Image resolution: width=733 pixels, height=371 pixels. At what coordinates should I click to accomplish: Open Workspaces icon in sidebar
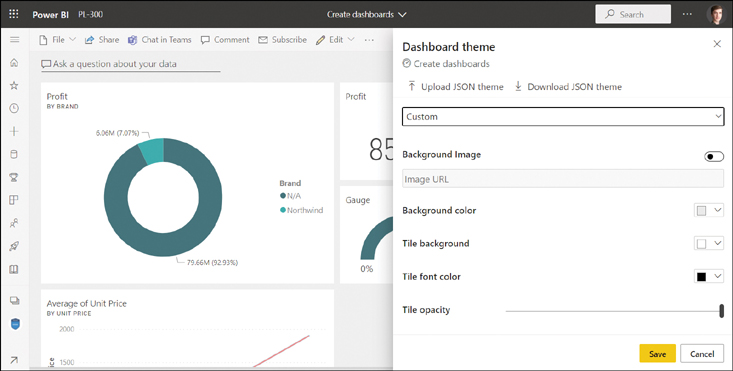14,300
